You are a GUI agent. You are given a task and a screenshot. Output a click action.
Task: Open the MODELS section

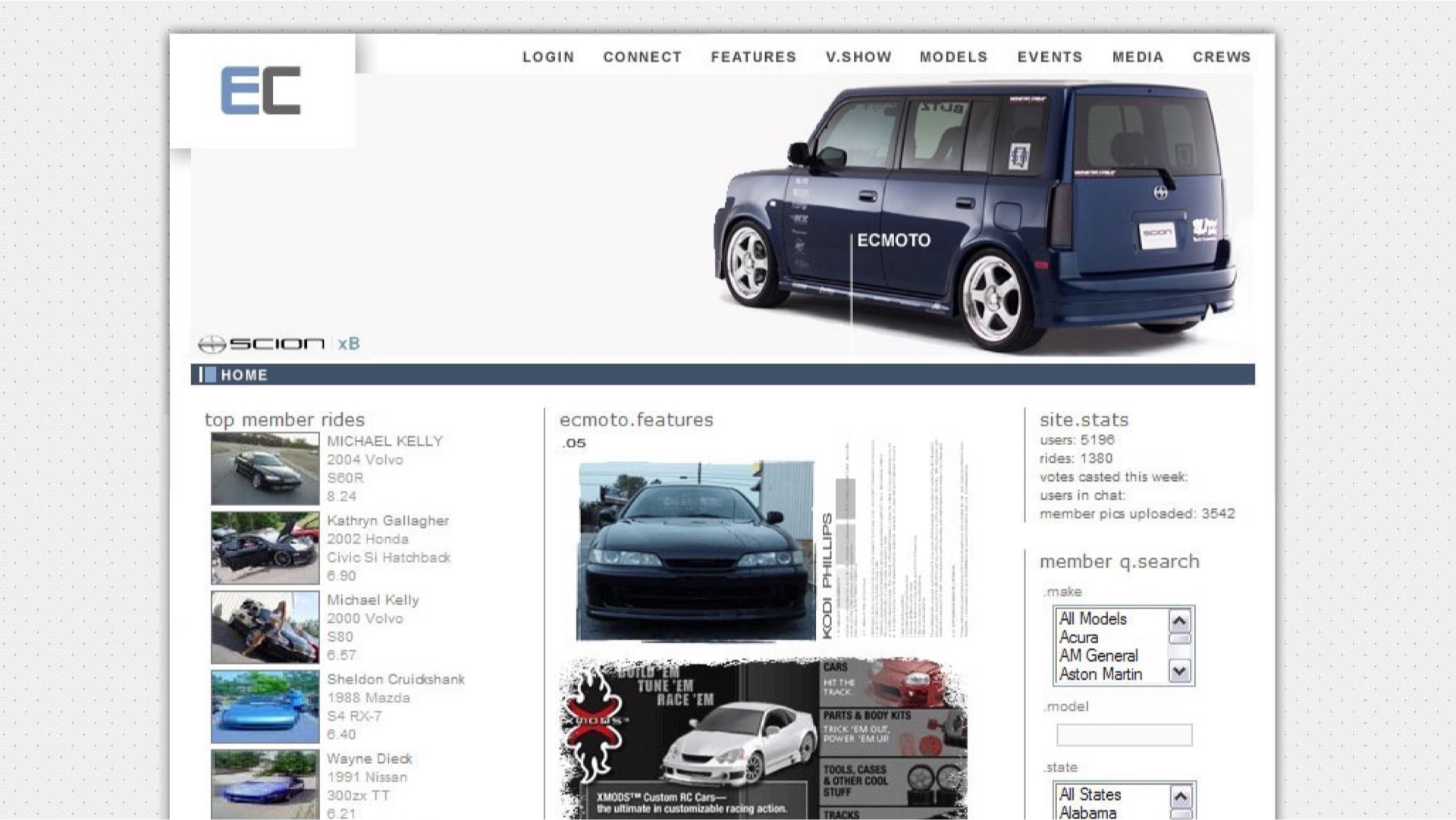[953, 57]
